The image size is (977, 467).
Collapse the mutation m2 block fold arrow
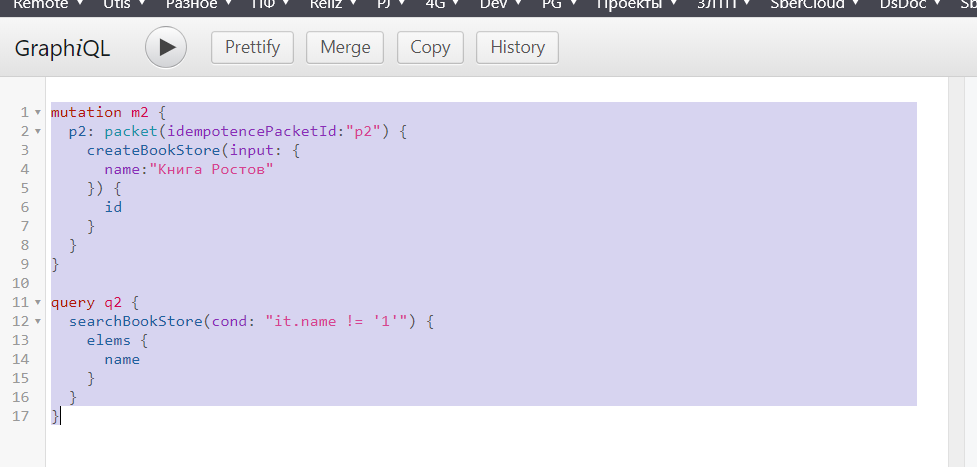click(38, 112)
